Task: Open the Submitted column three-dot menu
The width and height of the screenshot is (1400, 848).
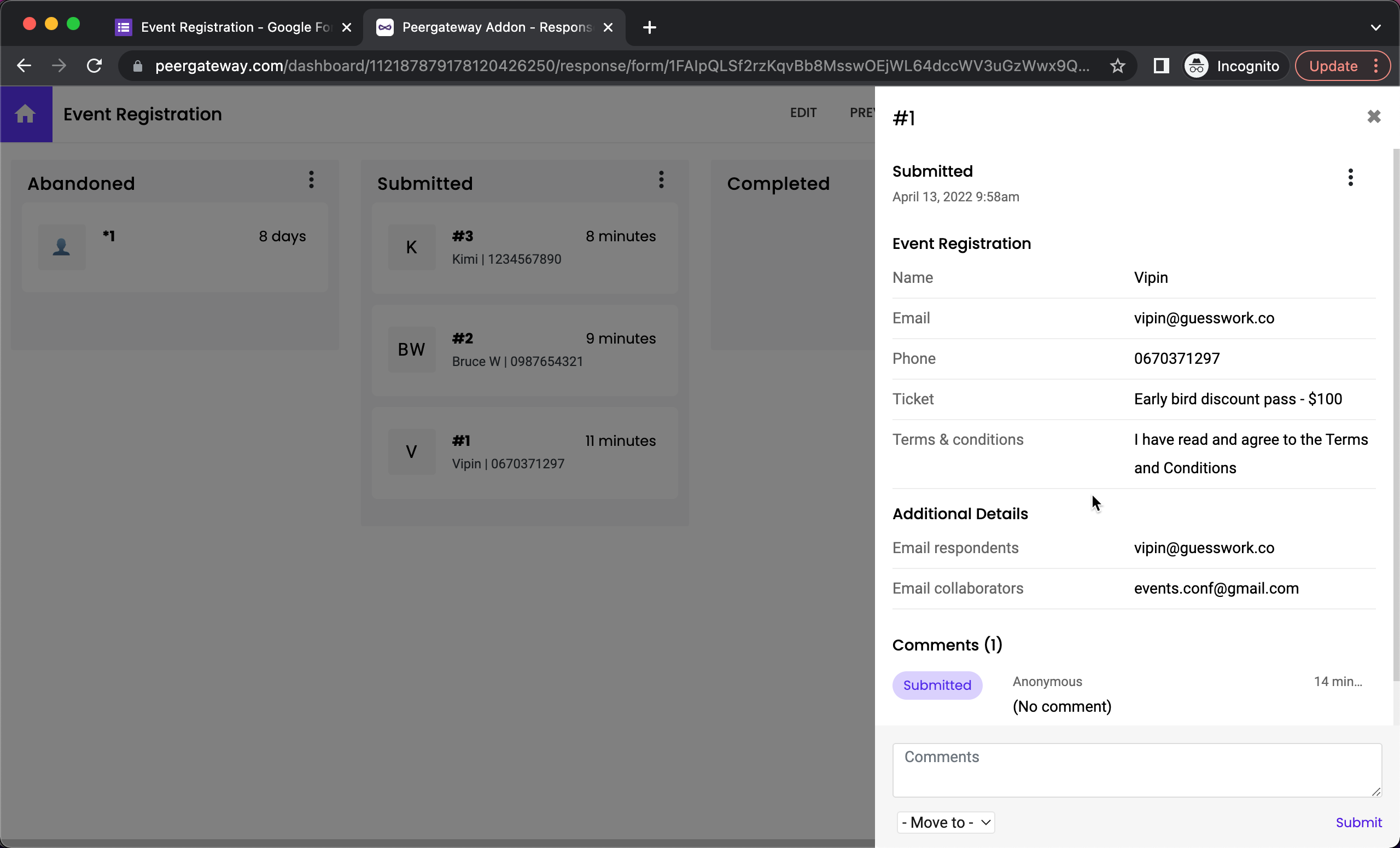Action: click(x=661, y=180)
